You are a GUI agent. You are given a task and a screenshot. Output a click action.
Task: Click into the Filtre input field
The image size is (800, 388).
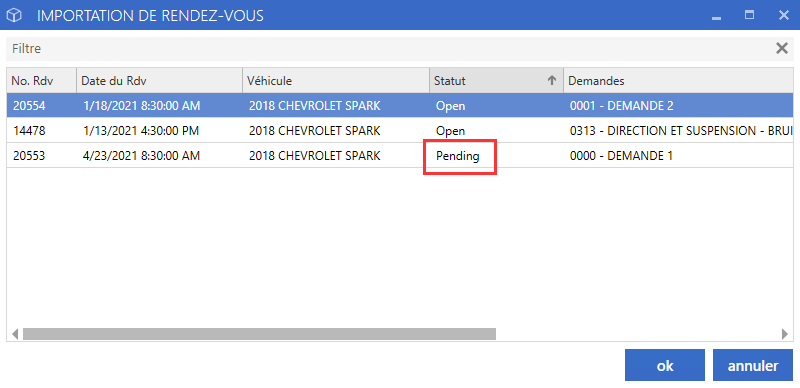[x=390, y=48]
